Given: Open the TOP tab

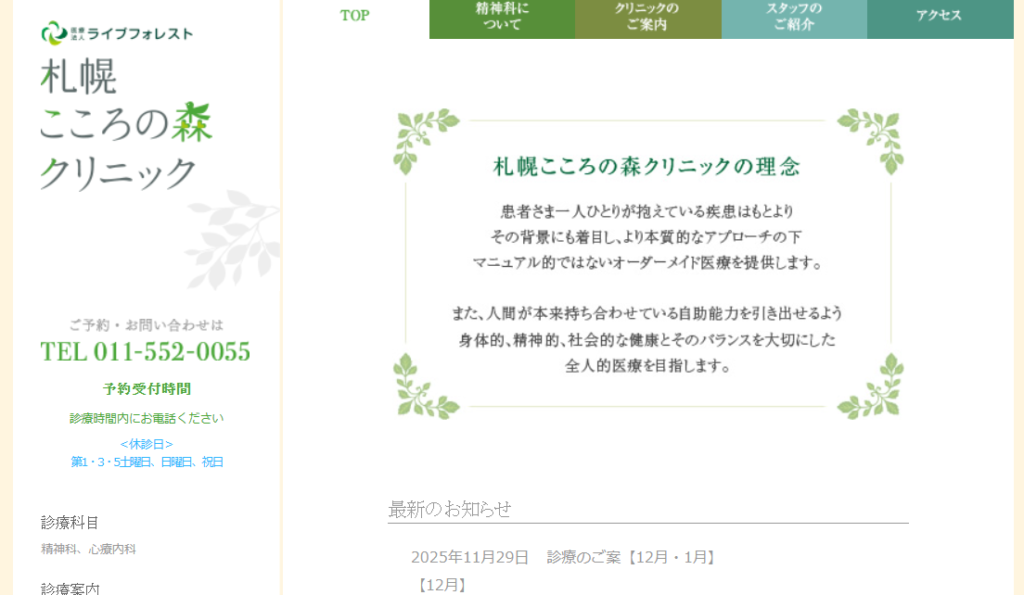Looking at the screenshot, I should coord(355,16).
